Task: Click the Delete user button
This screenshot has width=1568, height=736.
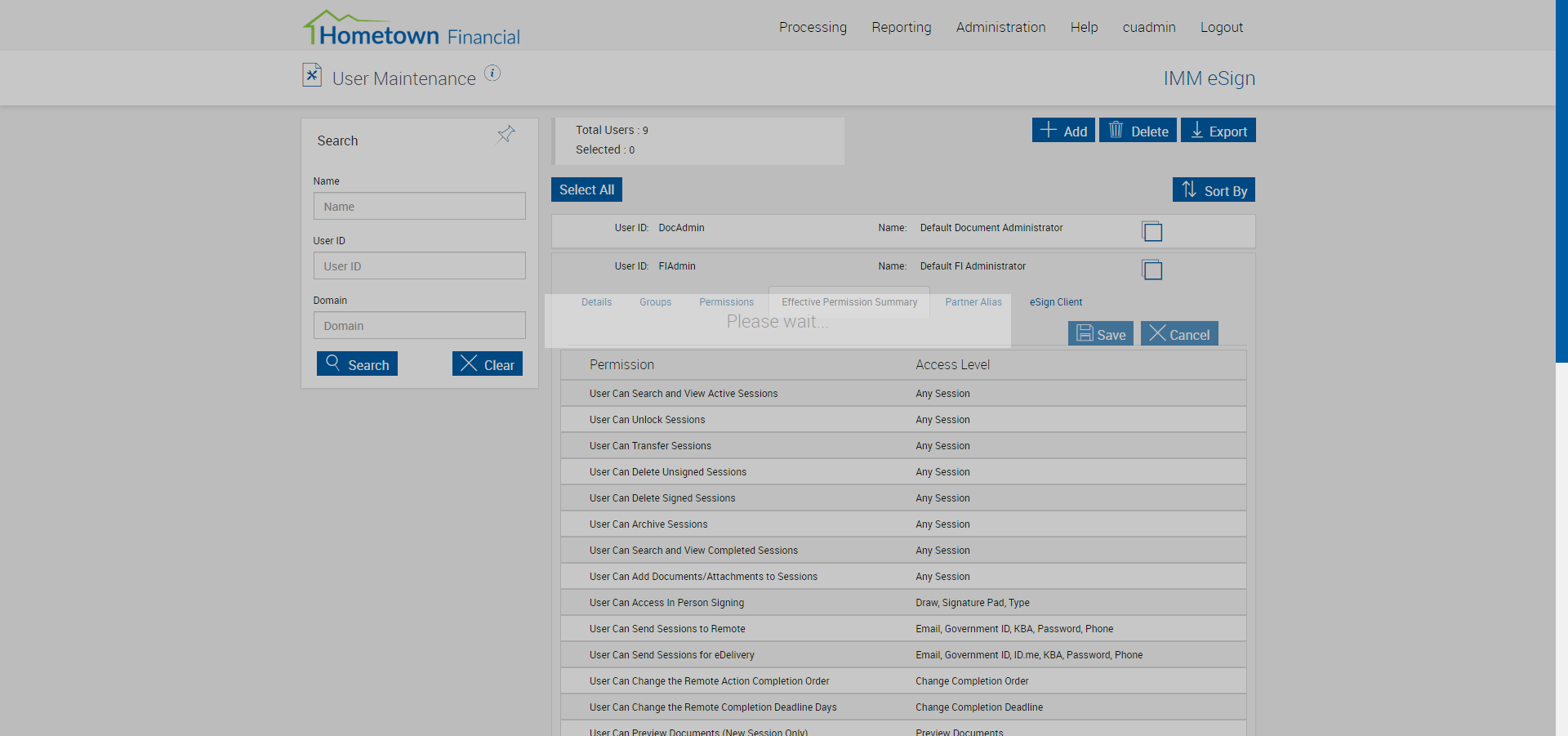Action: point(1138,131)
